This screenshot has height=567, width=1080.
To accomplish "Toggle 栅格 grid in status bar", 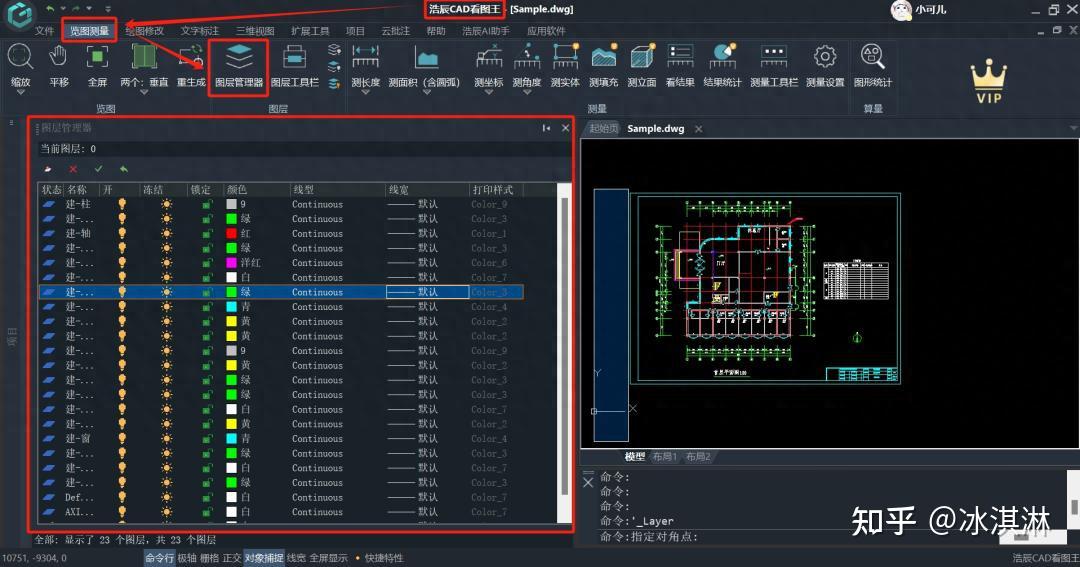I will tap(209, 558).
